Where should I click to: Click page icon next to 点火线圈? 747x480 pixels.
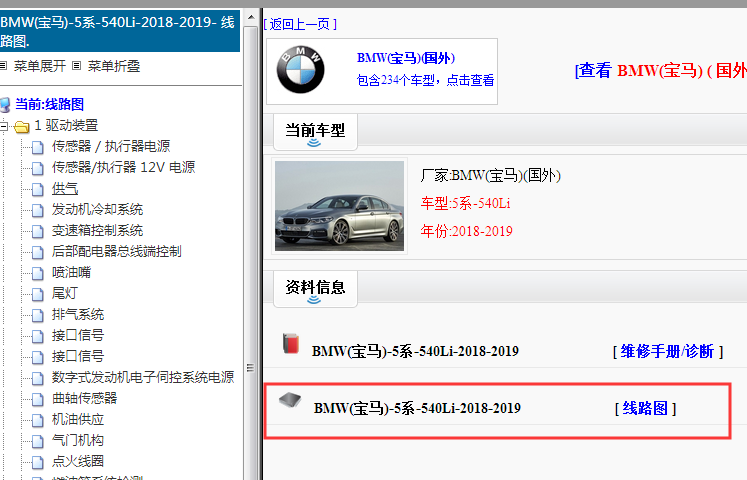coord(38,461)
